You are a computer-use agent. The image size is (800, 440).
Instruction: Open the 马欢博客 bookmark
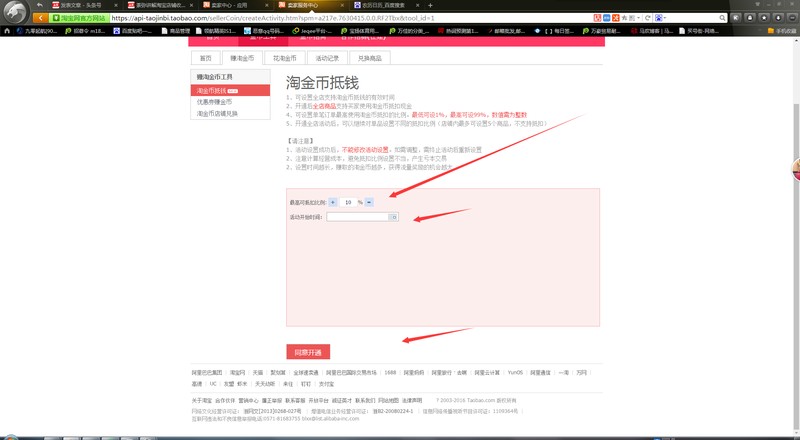tap(652, 31)
